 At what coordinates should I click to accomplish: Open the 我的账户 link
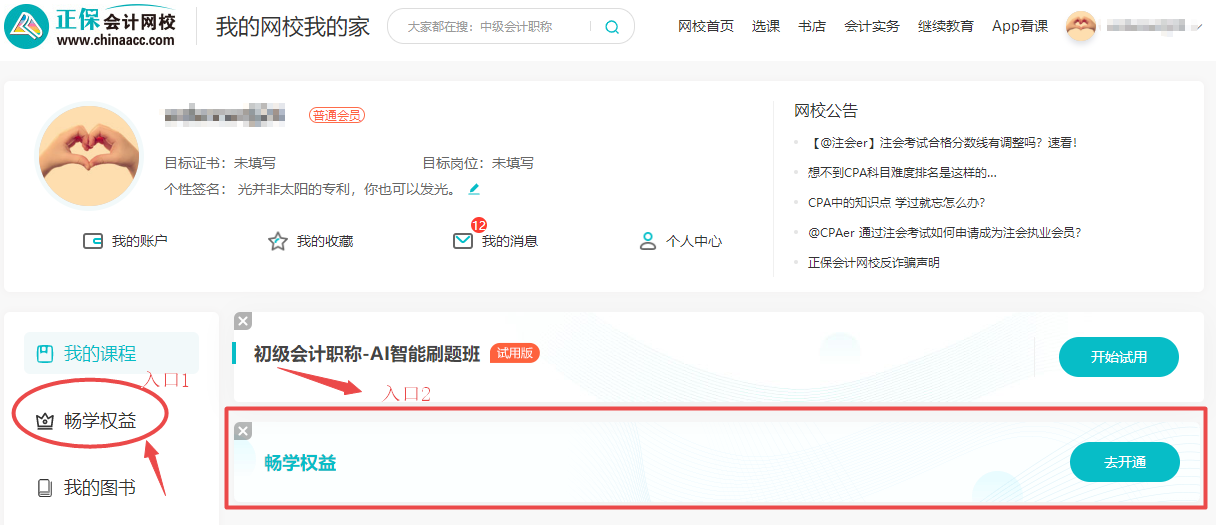pos(140,241)
